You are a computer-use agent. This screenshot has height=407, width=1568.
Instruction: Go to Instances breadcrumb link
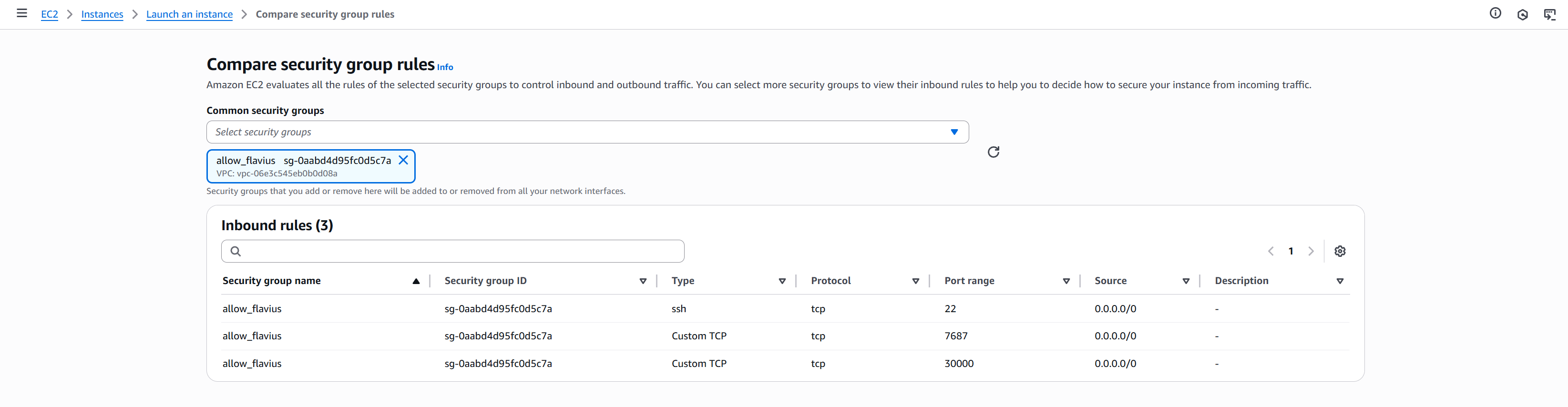tap(102, 15)
